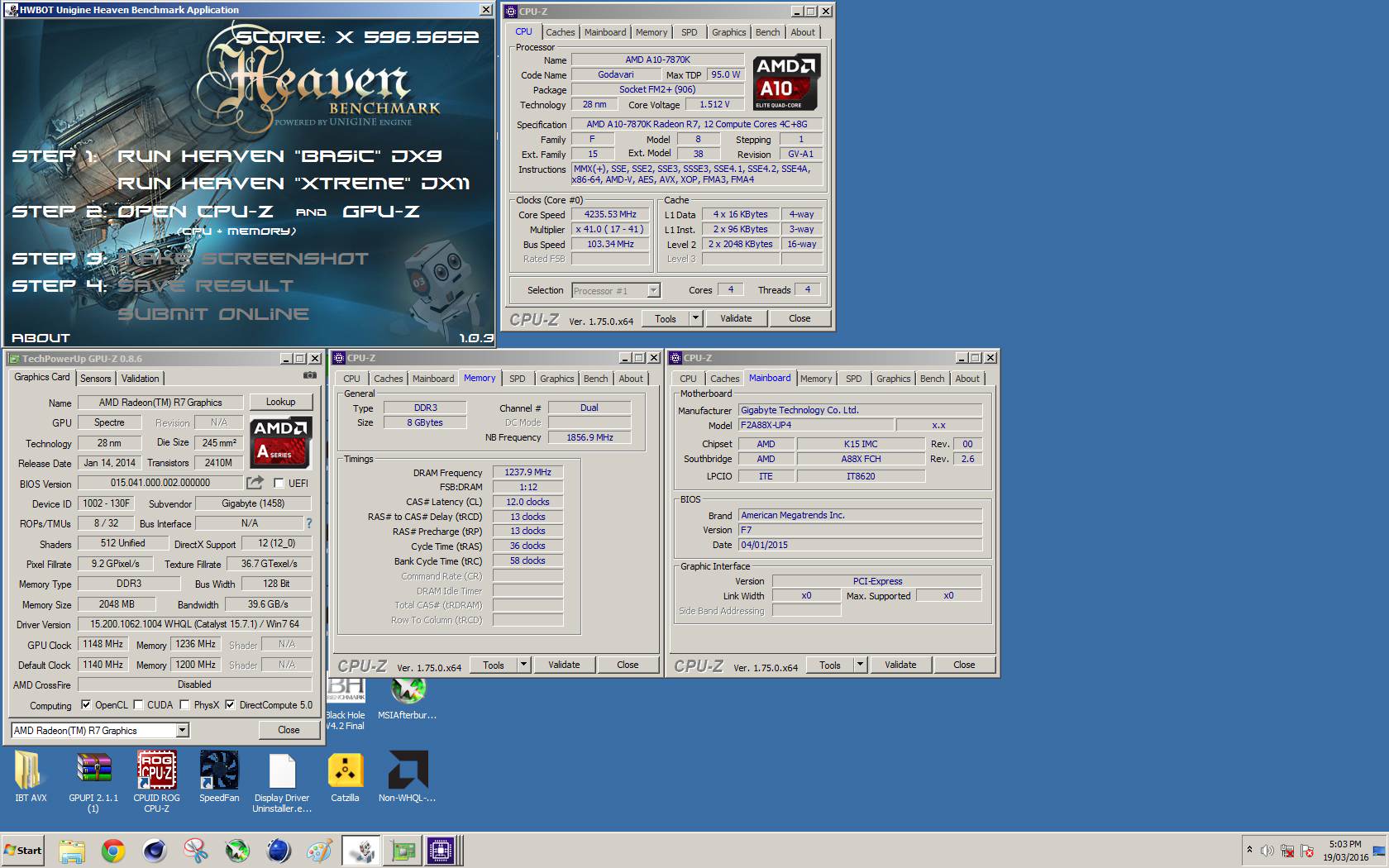Click Show Desktop button at taskbar end

coord(1380,851)
